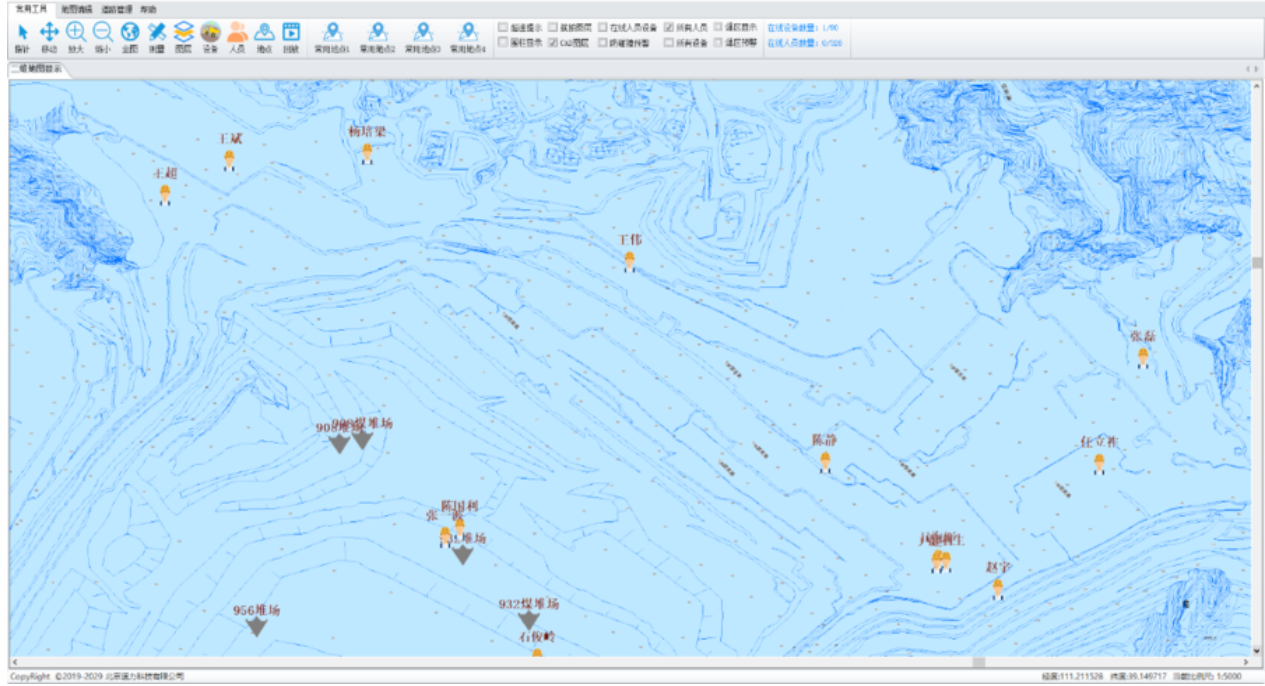
Task: Click vertical scrollbar down arrow
Action: tap(1257, 651)
